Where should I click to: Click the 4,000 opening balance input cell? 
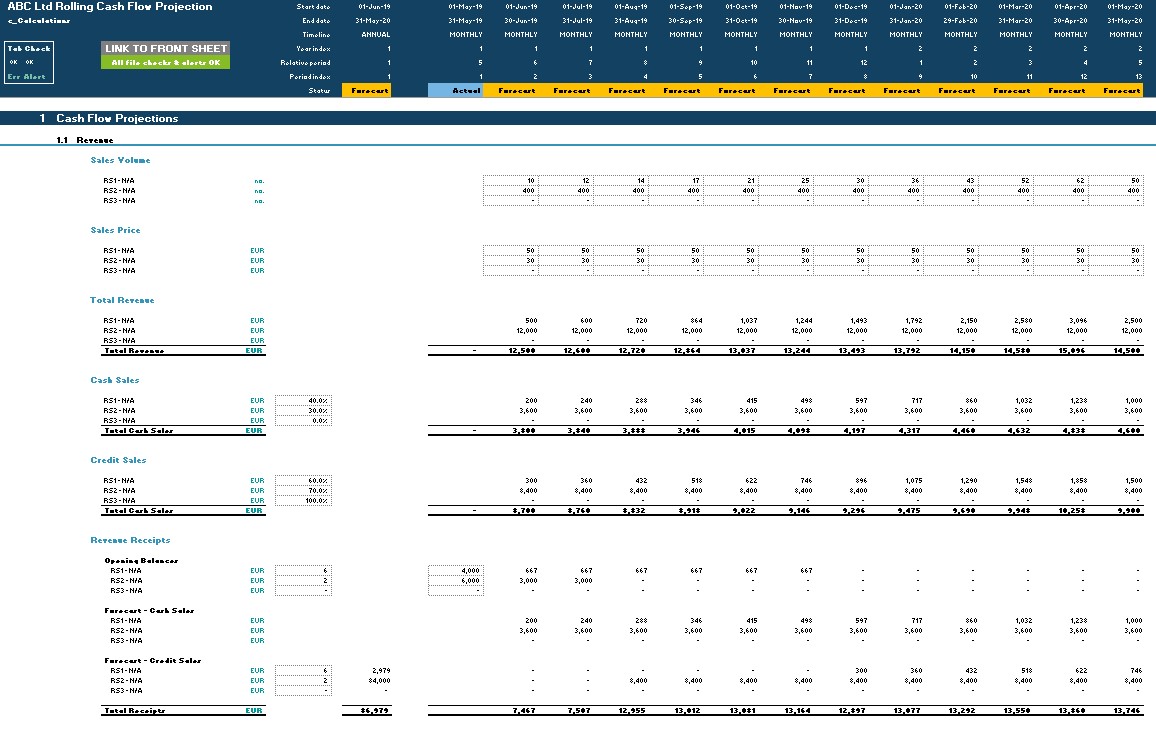(456, 570)
